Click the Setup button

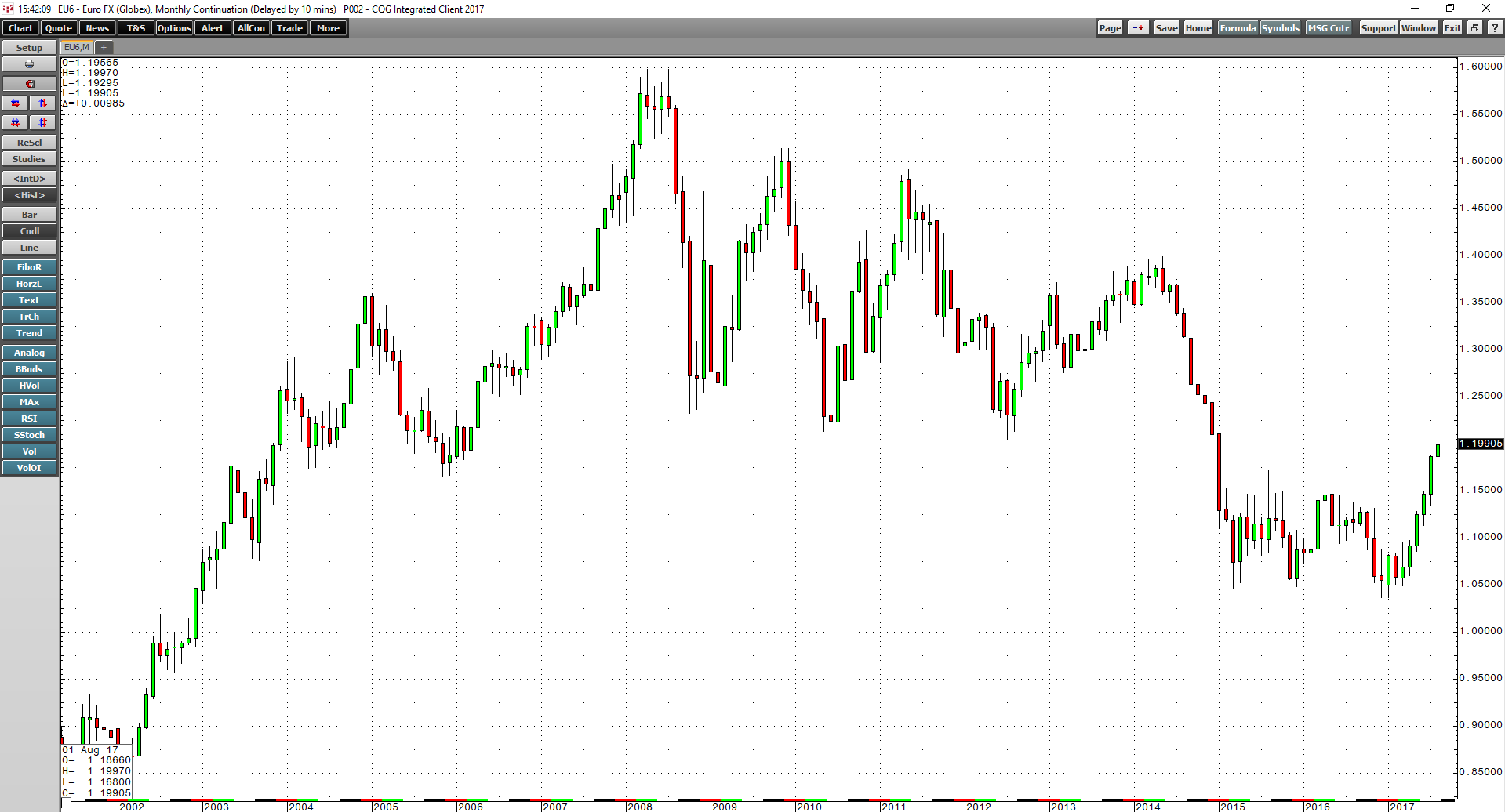point(29,48)
